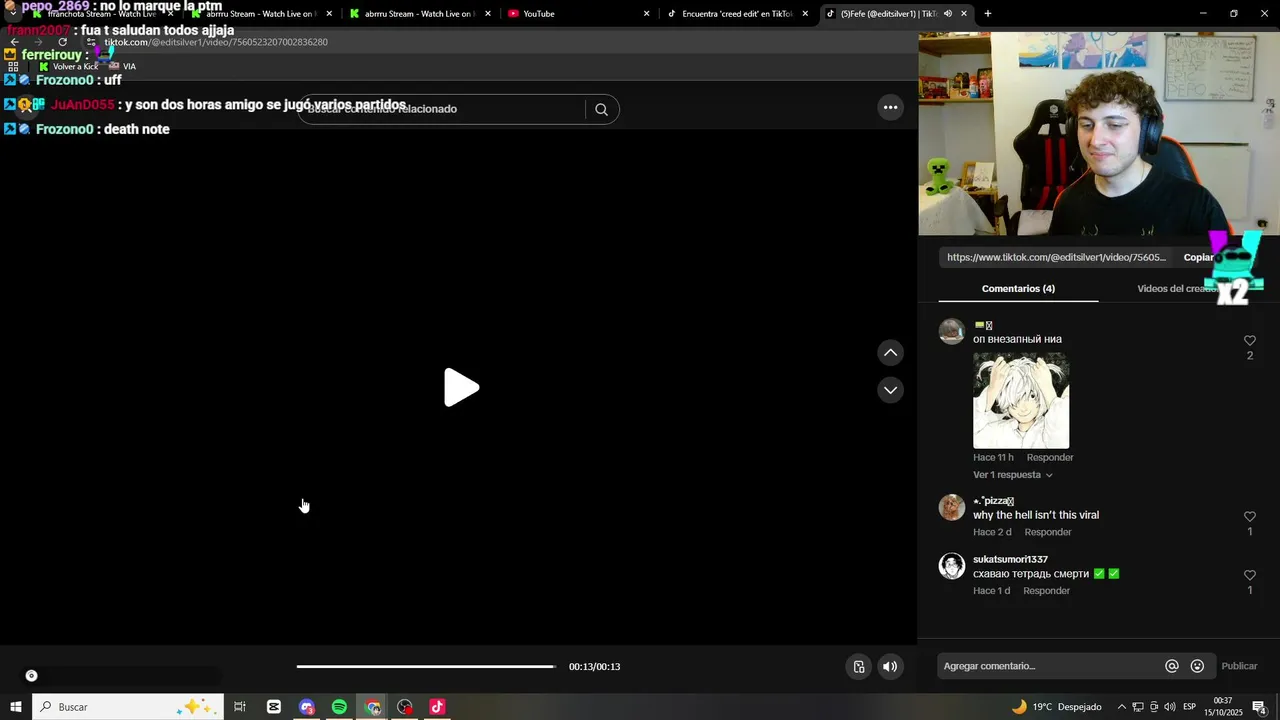Expand hidden system tray icons chevron
The width and height of the screenshot is (1280, 720).
[x=1121, y=707]
